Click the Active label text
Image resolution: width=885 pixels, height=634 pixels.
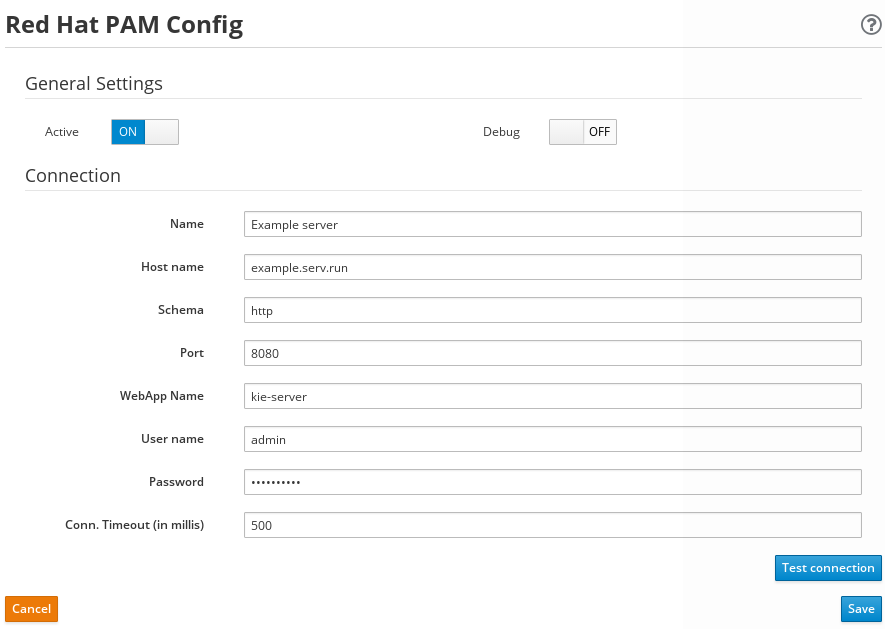click(62, 132)
